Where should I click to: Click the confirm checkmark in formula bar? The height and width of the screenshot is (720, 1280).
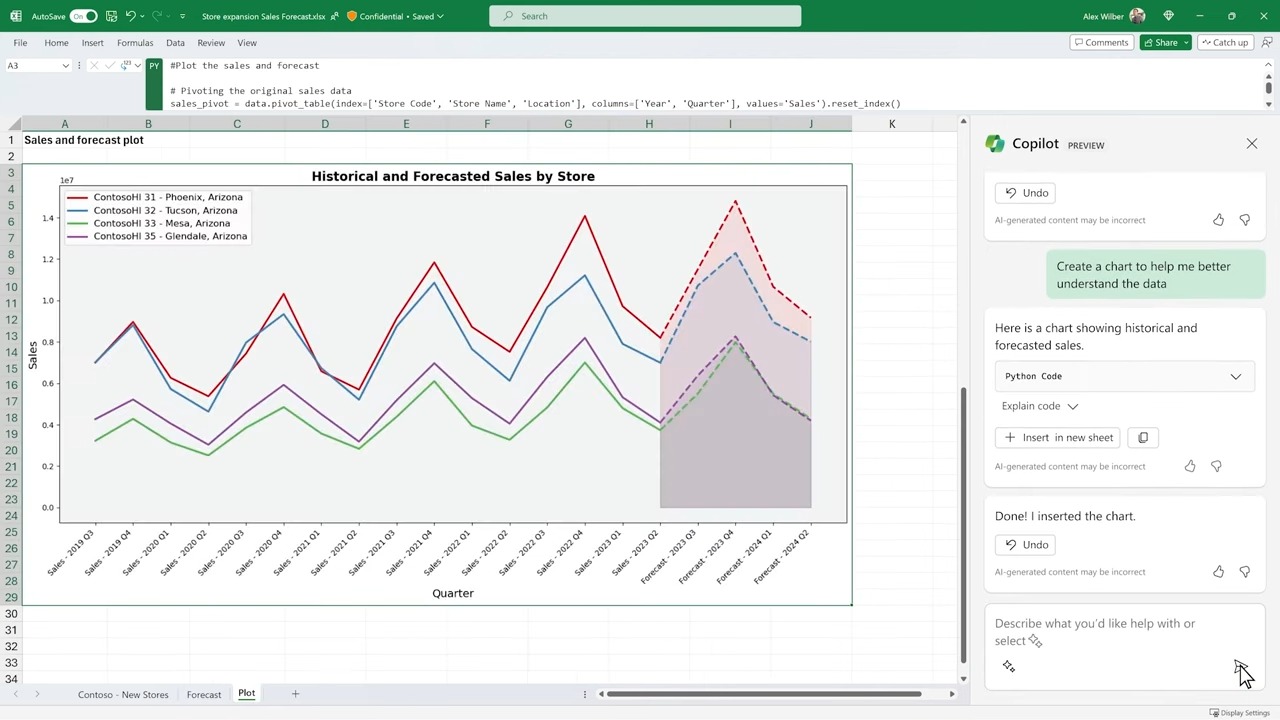point(110,66)
